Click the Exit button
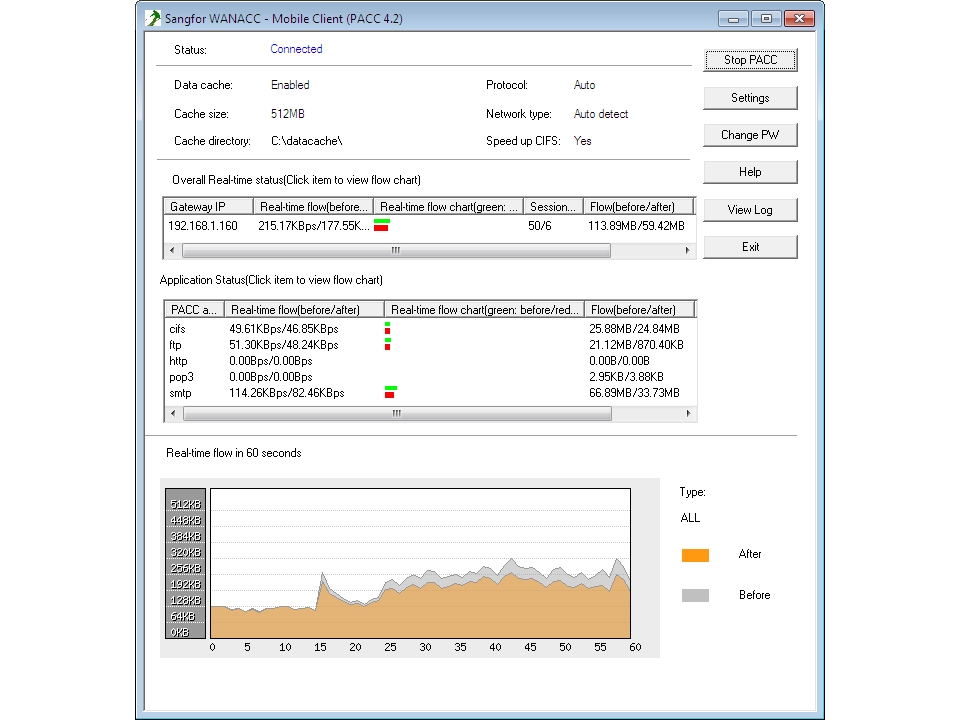960x720 pixels. [750, 247]
